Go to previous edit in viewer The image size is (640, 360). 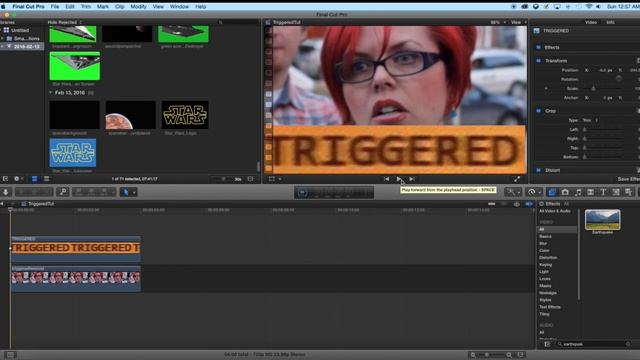click(386, 179)
